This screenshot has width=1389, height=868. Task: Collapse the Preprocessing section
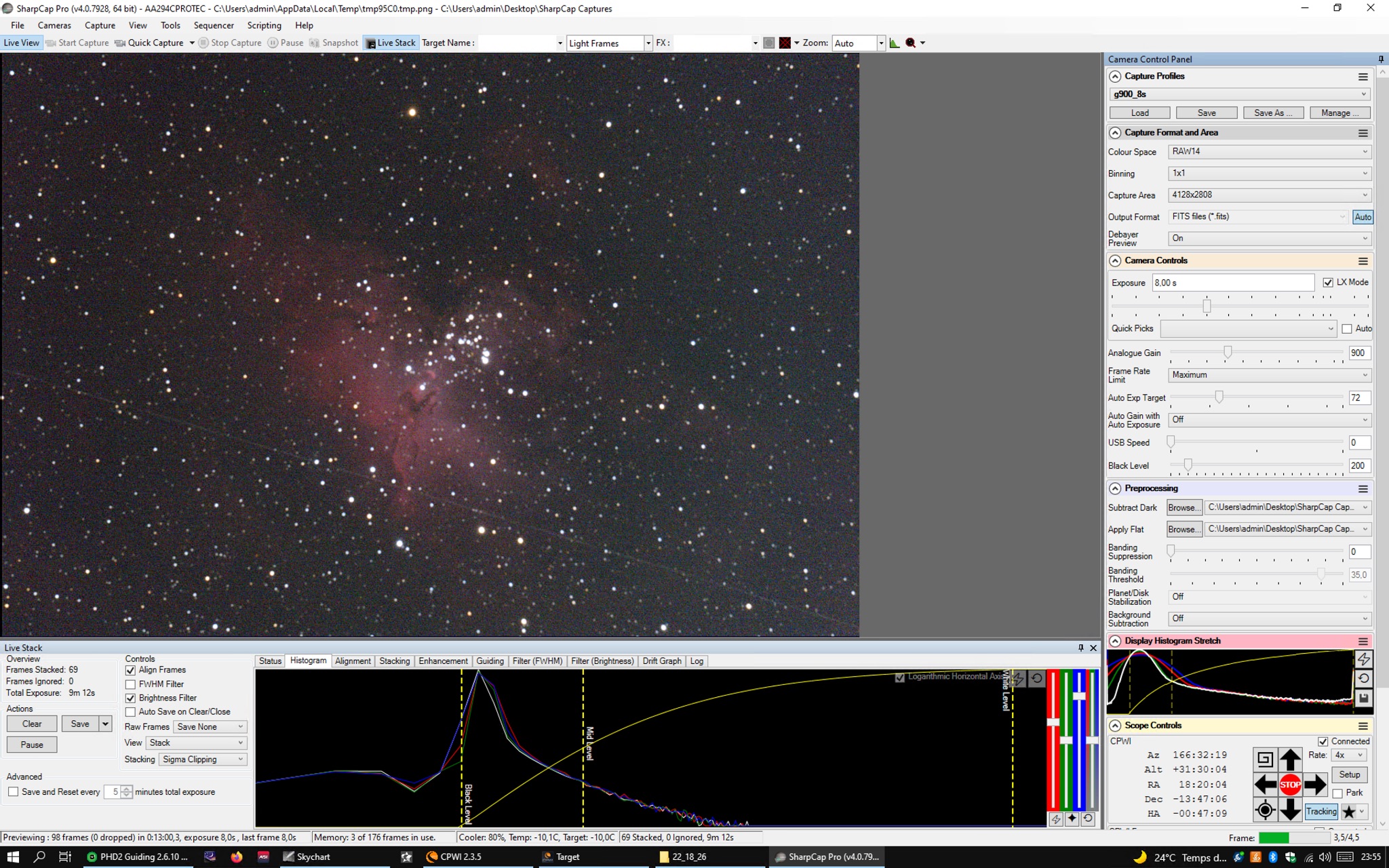coord(1115,489)
